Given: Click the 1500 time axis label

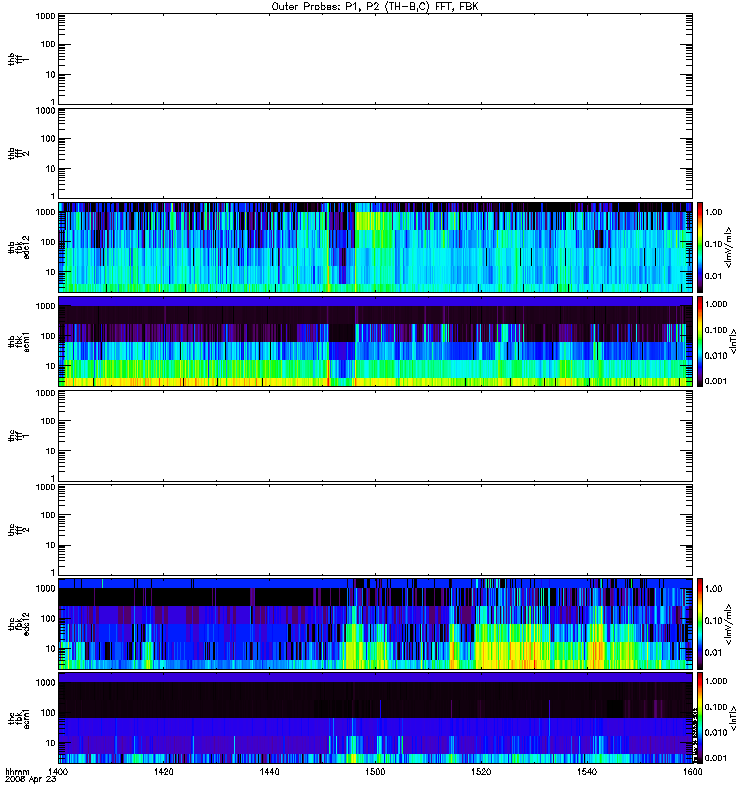Looking at the screenshot, I should tap(375, 771).
